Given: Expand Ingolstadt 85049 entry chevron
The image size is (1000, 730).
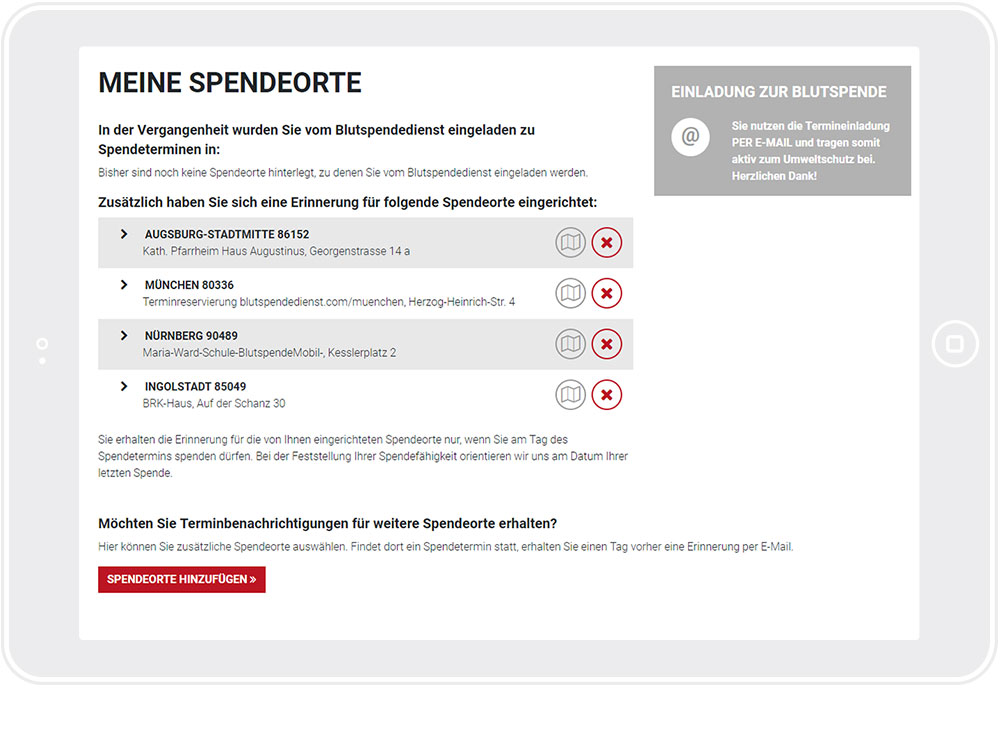Looking at the screenshot, I should (124, 386).
